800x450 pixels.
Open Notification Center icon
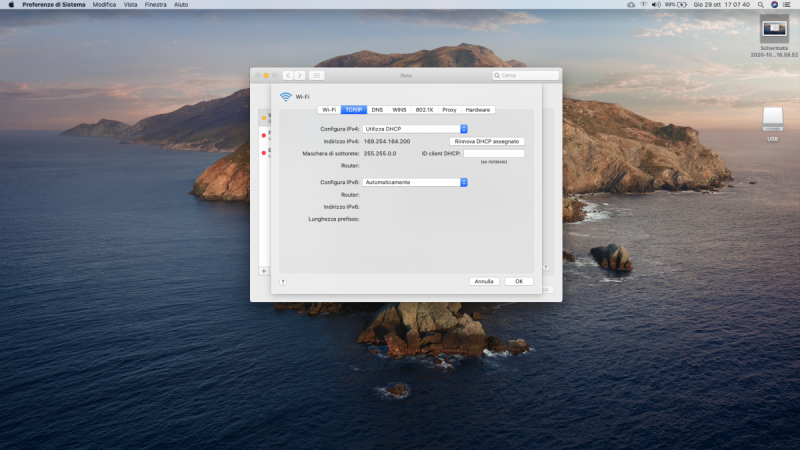tap(789, 4)
